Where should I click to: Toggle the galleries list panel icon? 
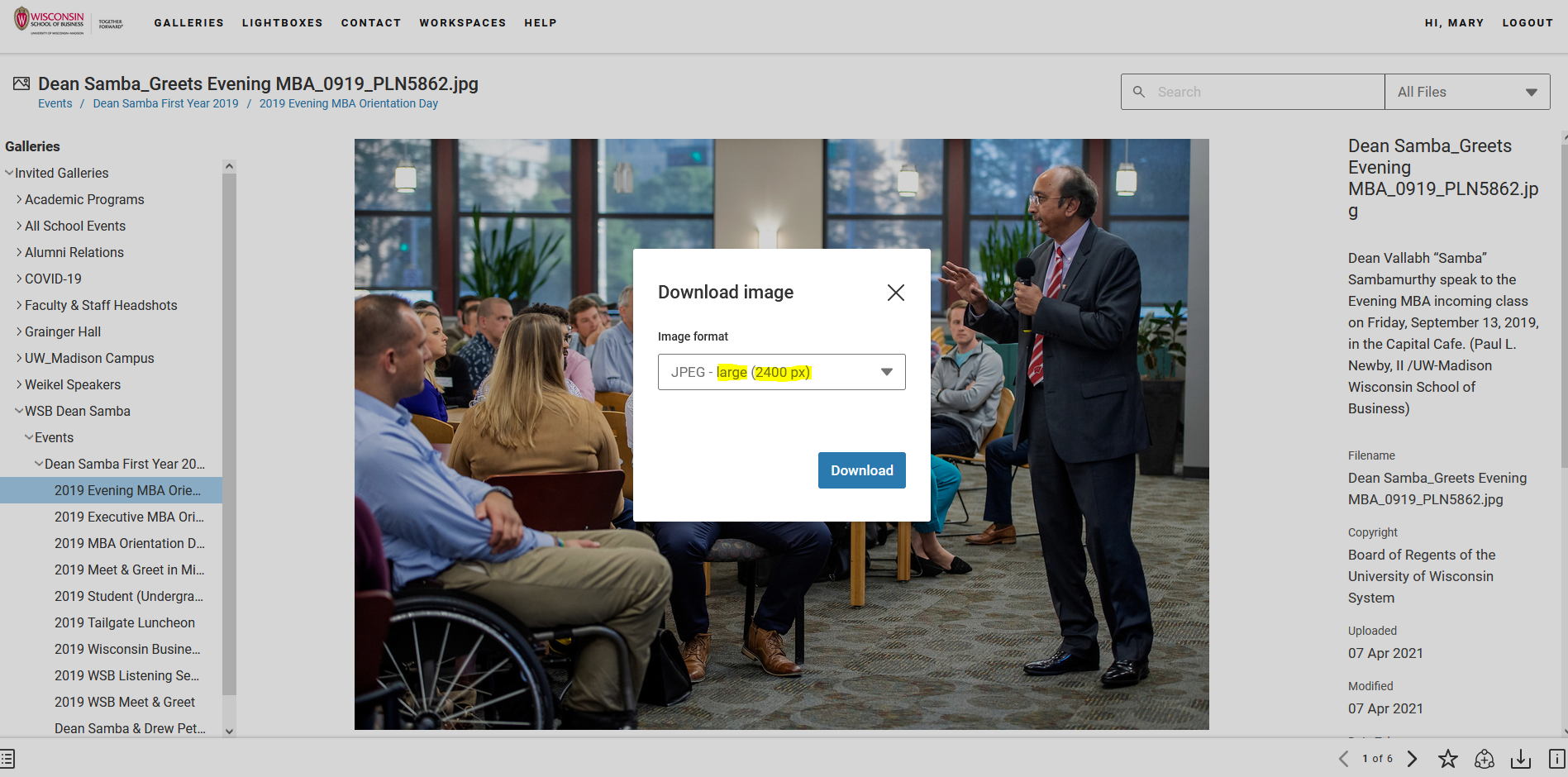click(7, 759)
